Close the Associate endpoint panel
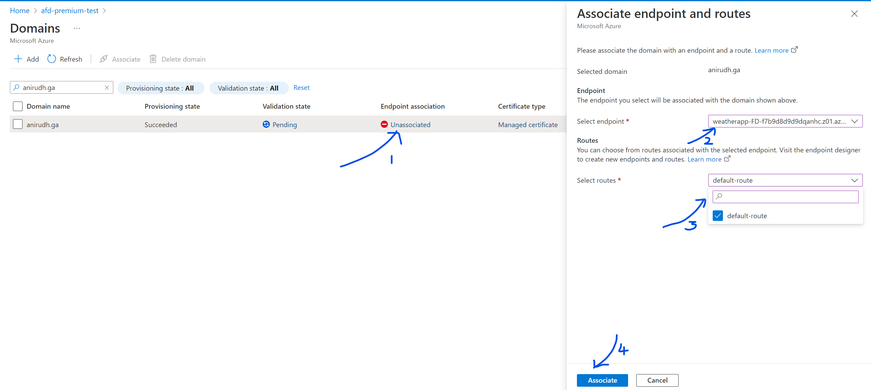This screenshot has width=871, height=390. 854,14
